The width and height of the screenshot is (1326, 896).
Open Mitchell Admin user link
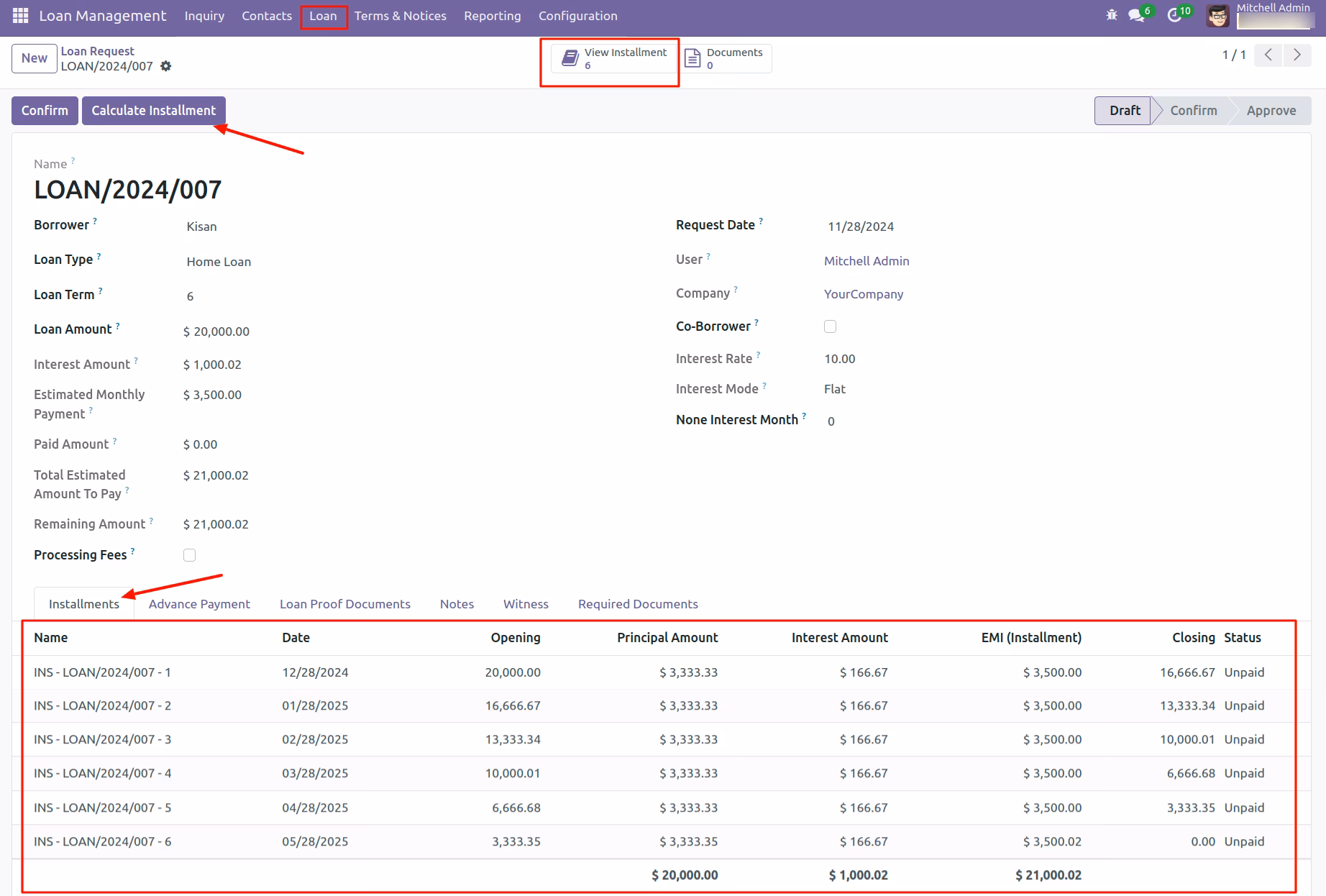click(867, 261)
